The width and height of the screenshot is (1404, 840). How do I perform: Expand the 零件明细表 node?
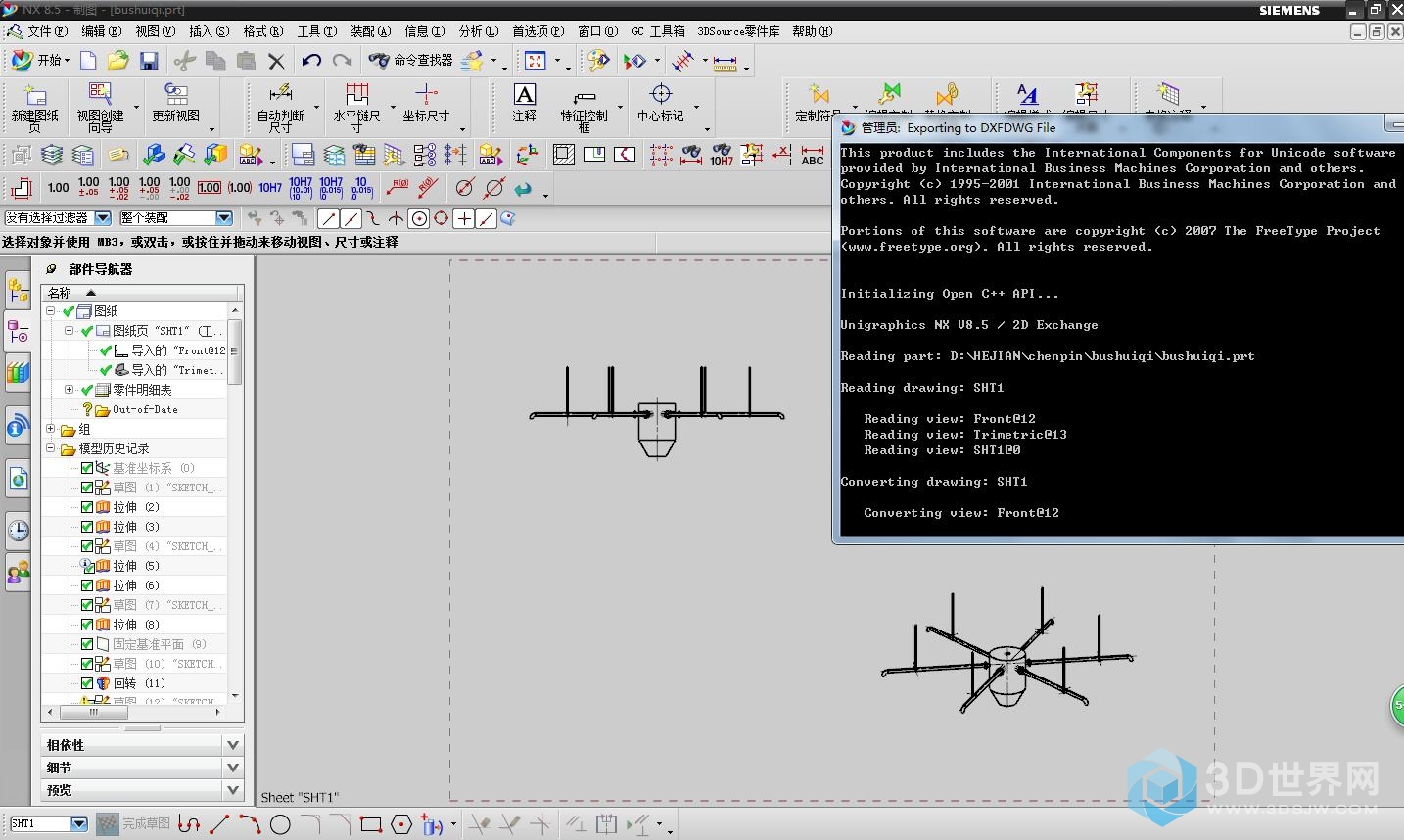(70, 390)
